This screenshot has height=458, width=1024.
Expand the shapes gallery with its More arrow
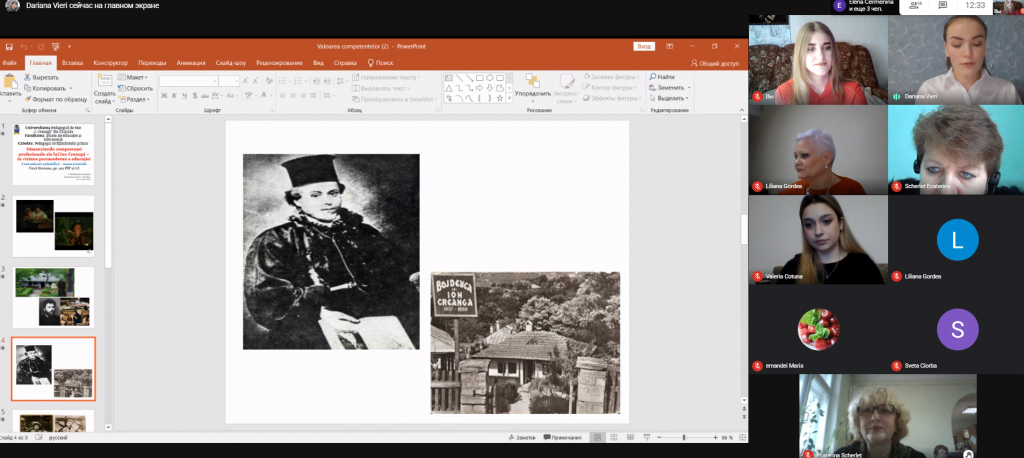pyautogui.click(x=509, y=99)
